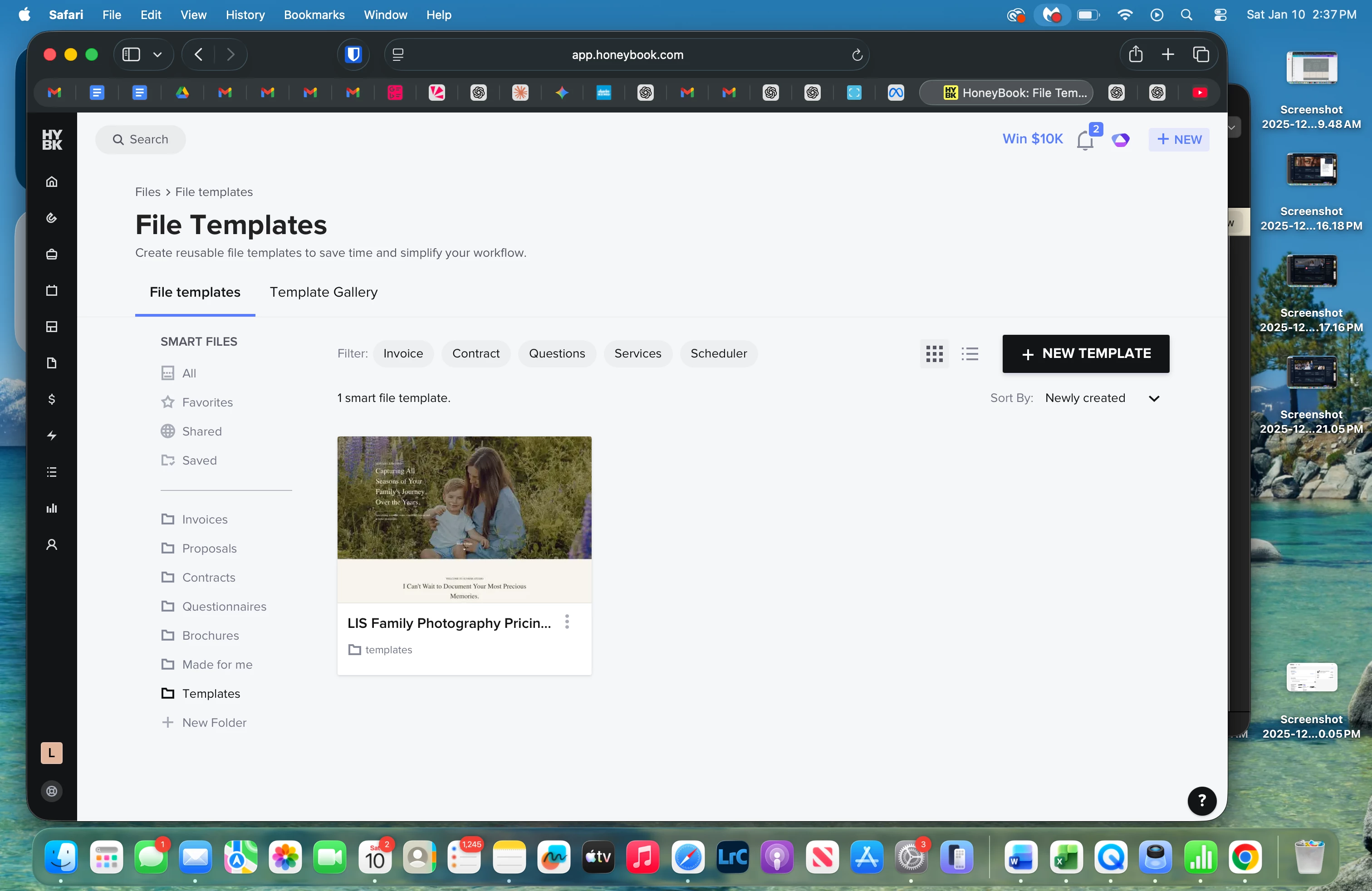Open the calendar icon in left sidebar
The width and height of the screenshot is (1372, 891).
tap(52, 290)
